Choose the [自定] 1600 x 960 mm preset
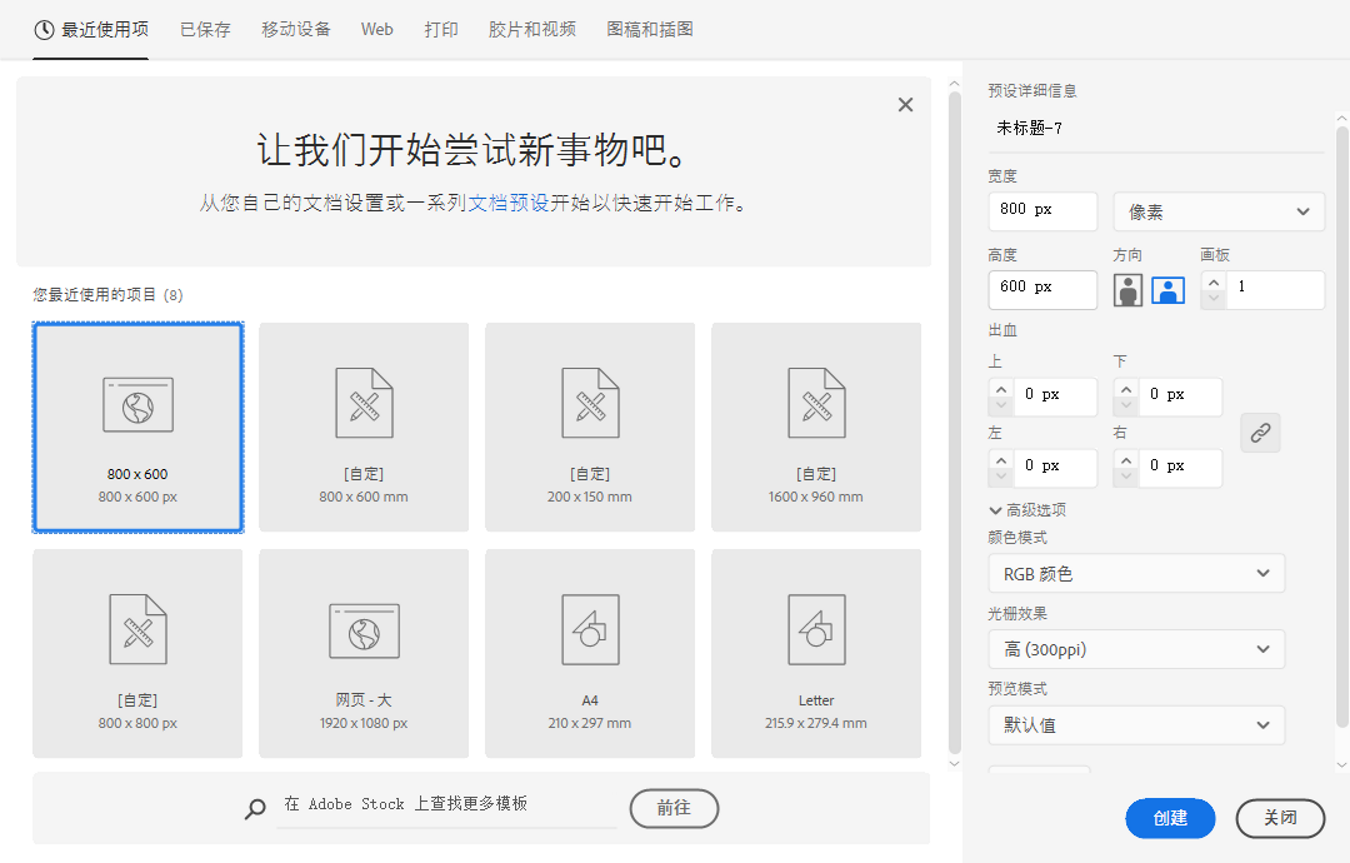The height and width of the screenshot is (863, 1350). click(x=816, y=427)
